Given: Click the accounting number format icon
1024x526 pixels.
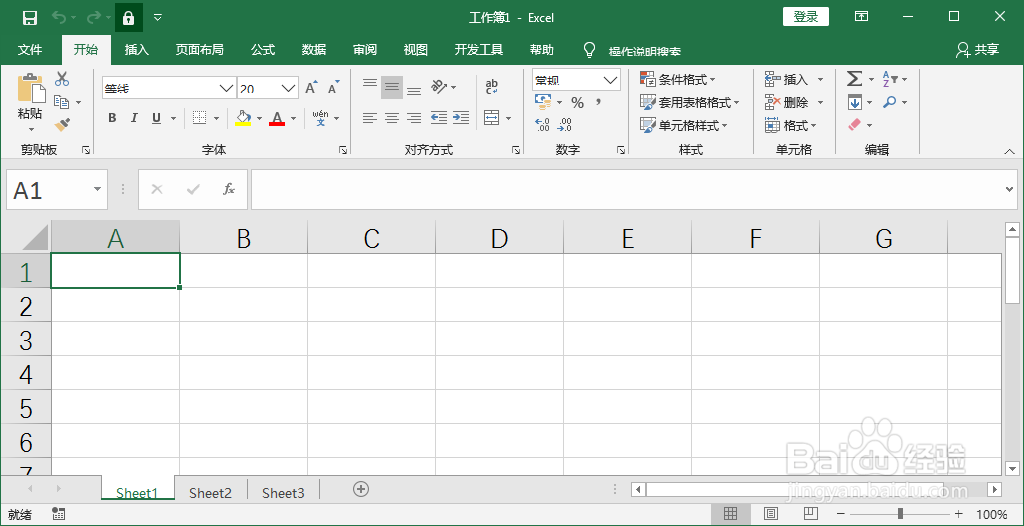Looking at the screenshot, I should (543, 102).
